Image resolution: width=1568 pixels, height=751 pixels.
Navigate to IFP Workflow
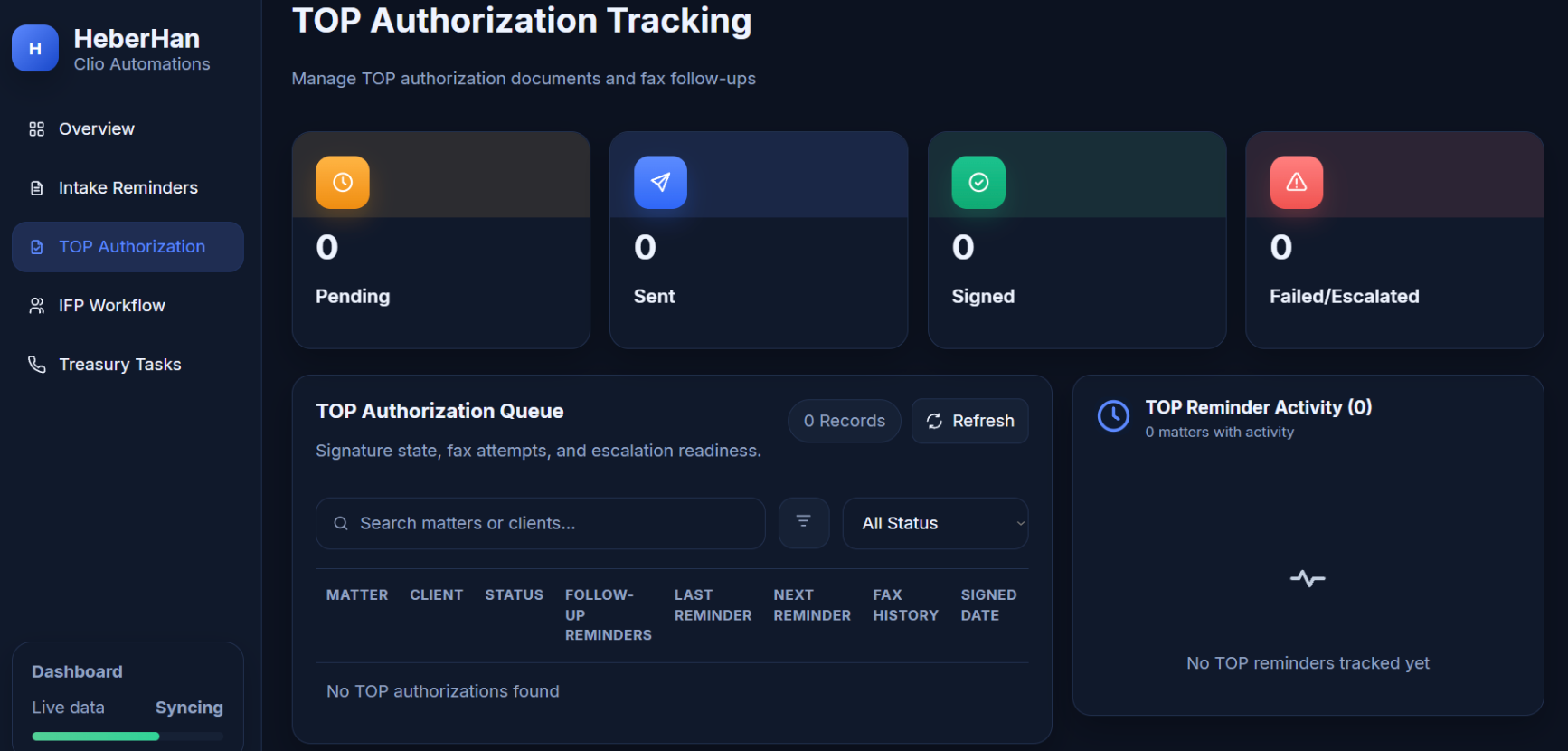coord(128,306)
